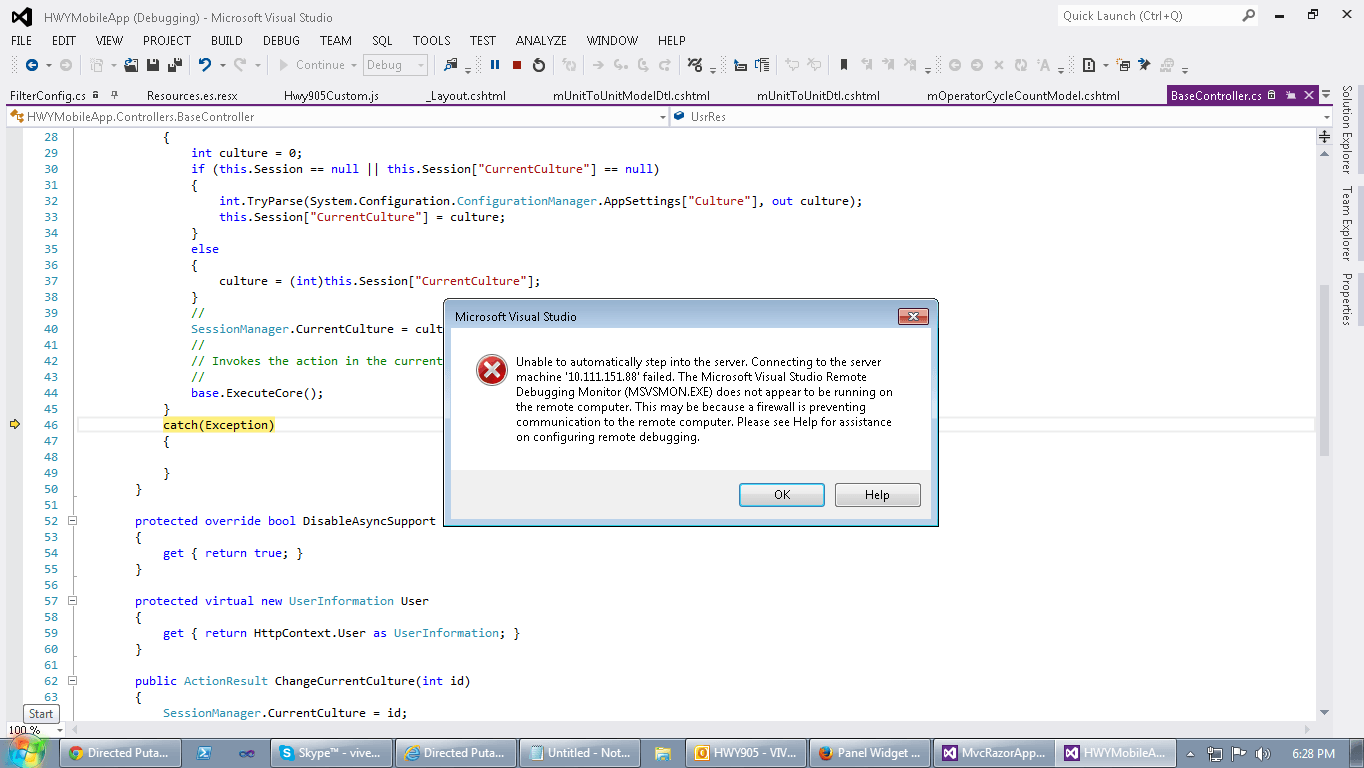Open the Continue button dropdown arrow

[x=352, y=65]
